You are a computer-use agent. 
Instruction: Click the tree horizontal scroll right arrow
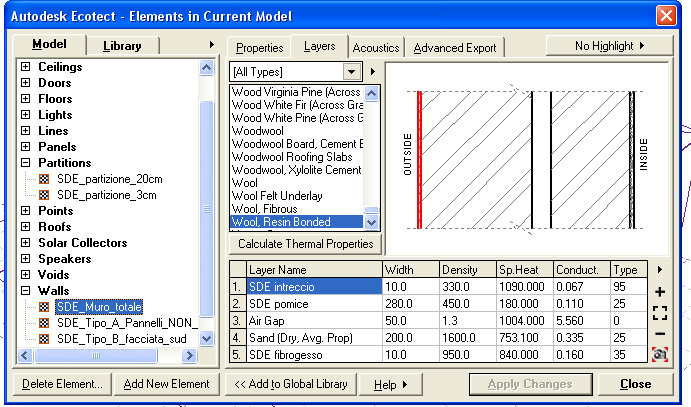pos(189,355)
